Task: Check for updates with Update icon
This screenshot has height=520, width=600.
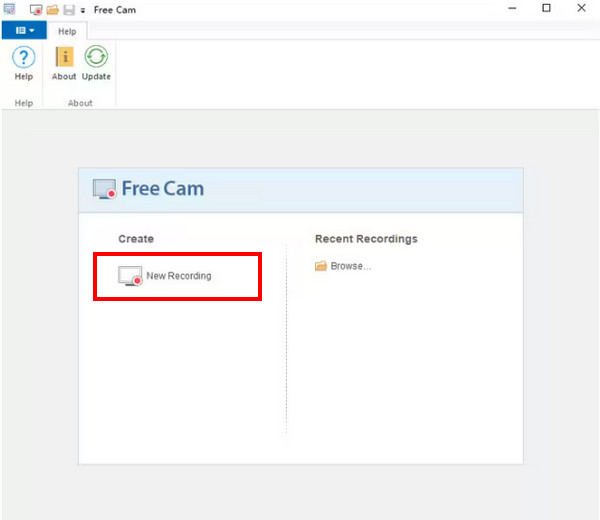Action: [96, 57]
